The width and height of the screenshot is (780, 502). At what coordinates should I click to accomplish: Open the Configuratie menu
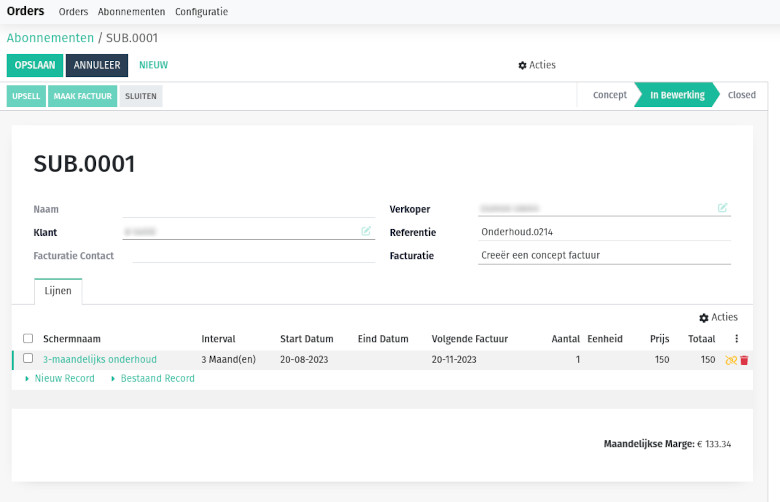click(201, 11)
